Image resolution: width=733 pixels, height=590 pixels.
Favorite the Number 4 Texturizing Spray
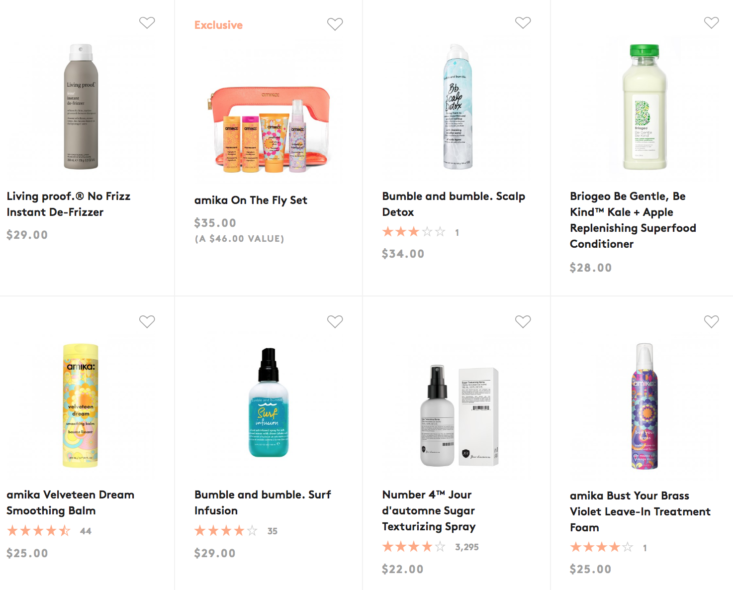click(x=523, y=322)
